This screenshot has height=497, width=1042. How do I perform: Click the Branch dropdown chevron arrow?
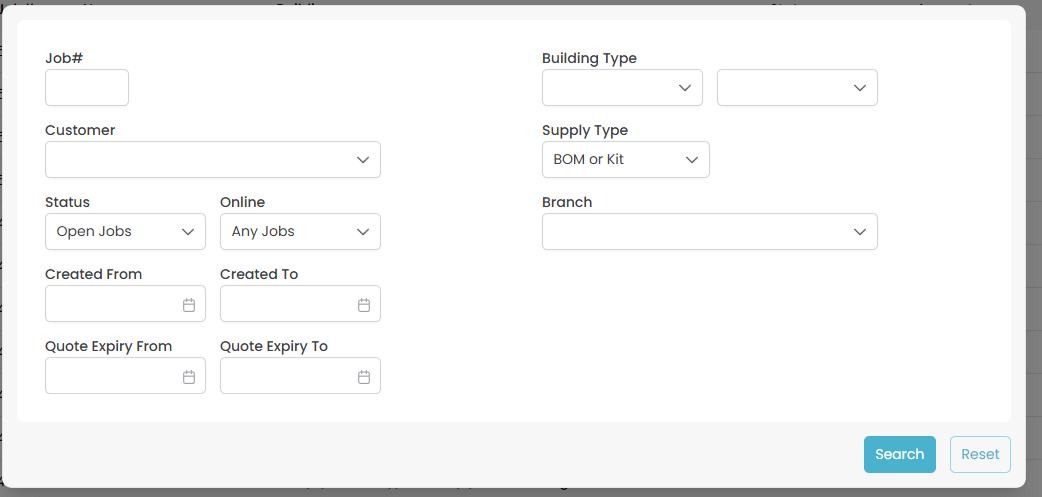(860, 232)
